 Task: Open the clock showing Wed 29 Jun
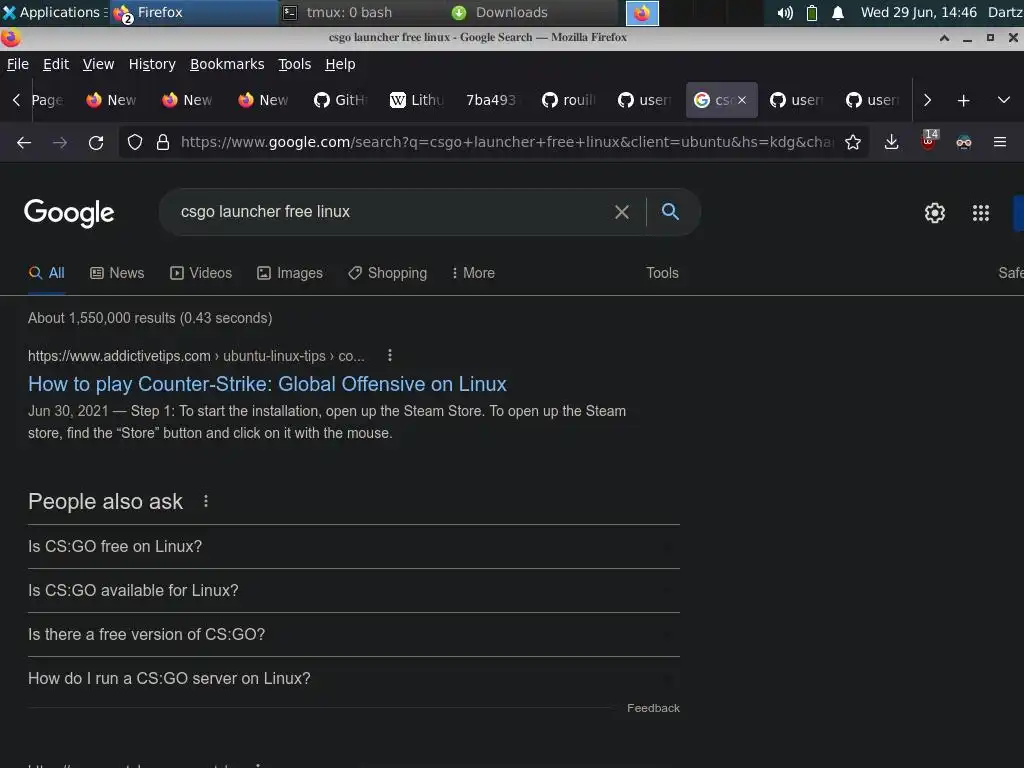tap(919, 12)
